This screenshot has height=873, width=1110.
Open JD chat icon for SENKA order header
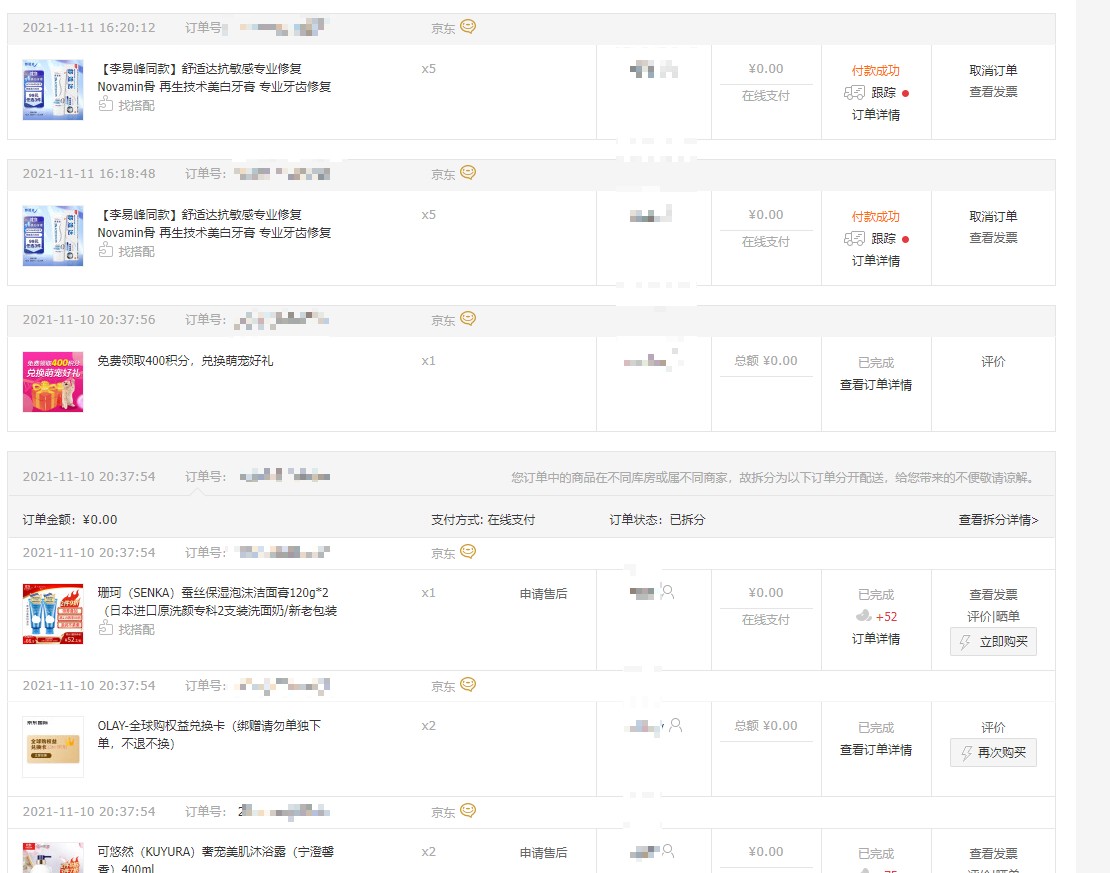click(468, 552)
